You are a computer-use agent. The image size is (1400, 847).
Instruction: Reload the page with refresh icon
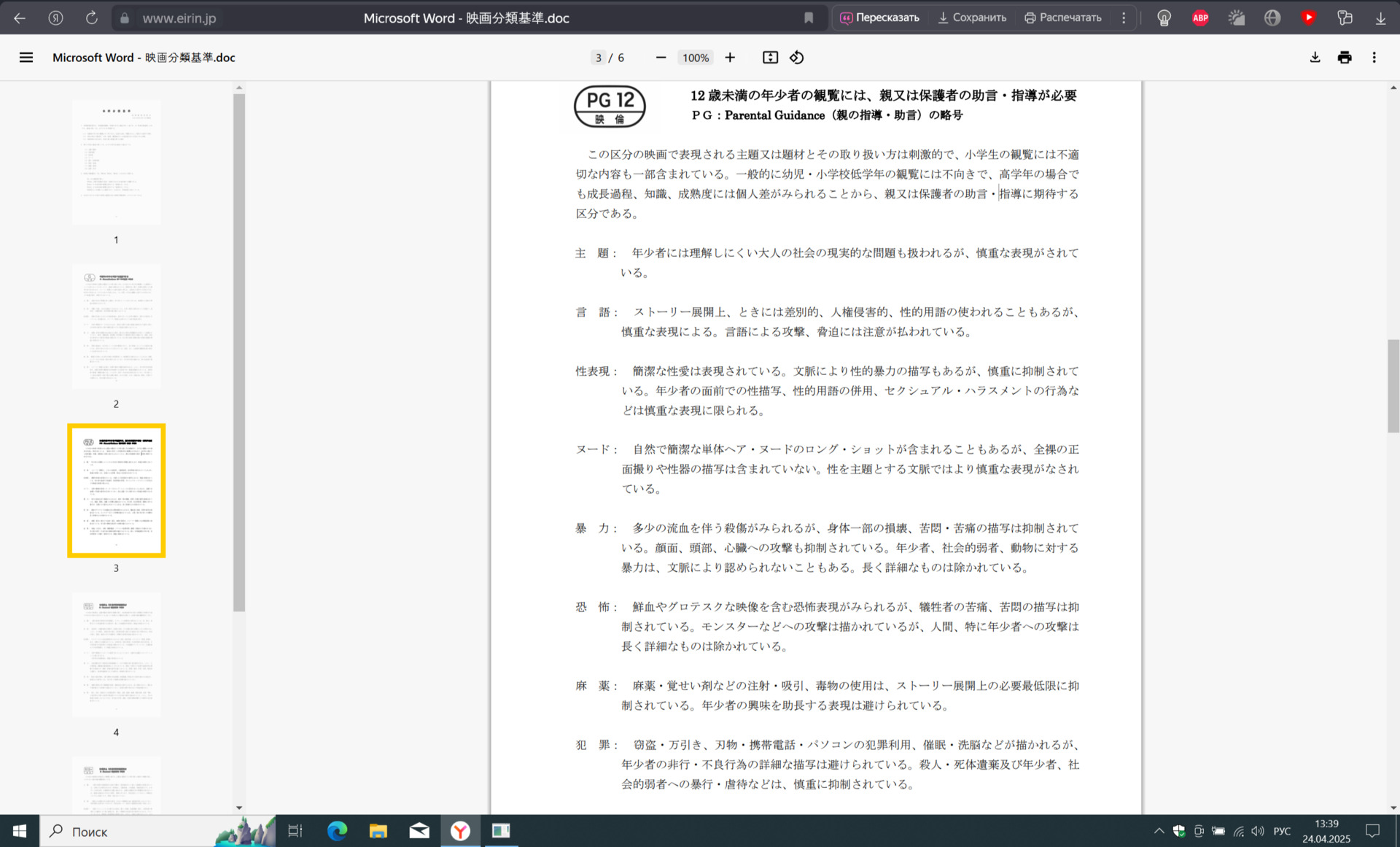(x=92, y=18)
